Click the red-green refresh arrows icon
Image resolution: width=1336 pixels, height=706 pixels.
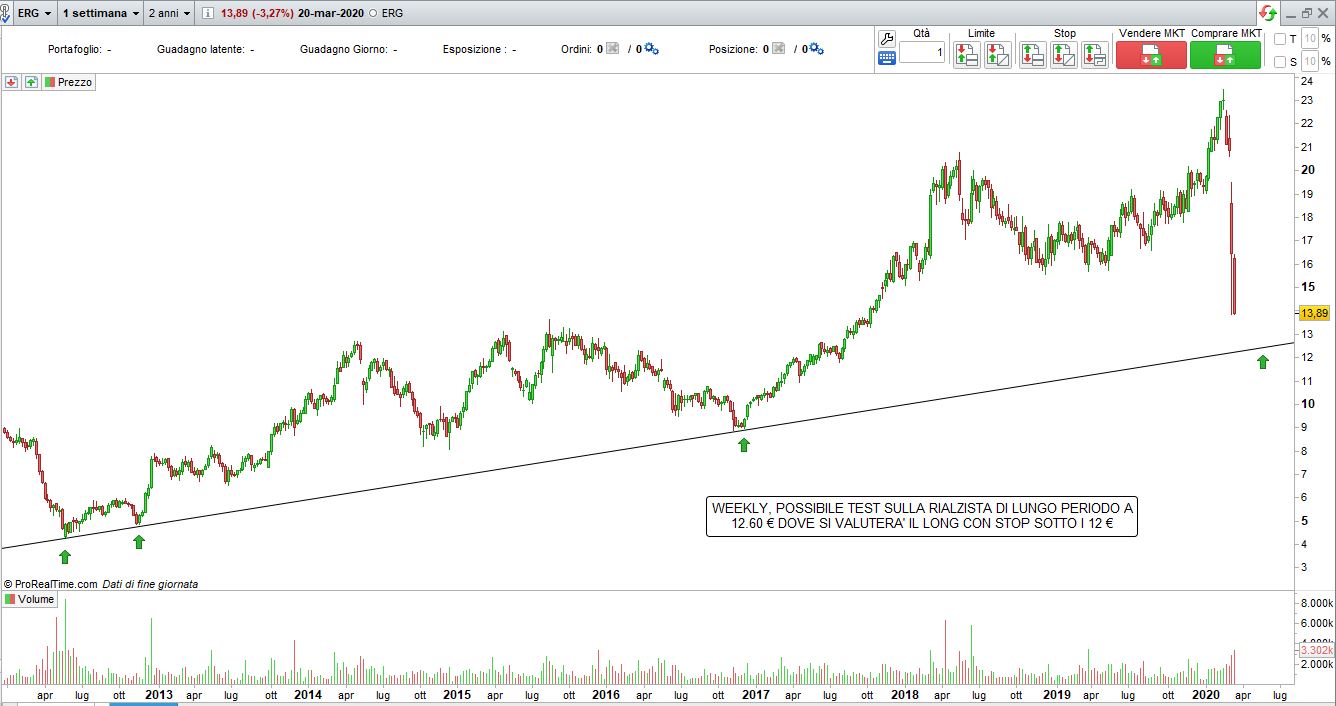pyautogui.click(x=1268, y=13)
